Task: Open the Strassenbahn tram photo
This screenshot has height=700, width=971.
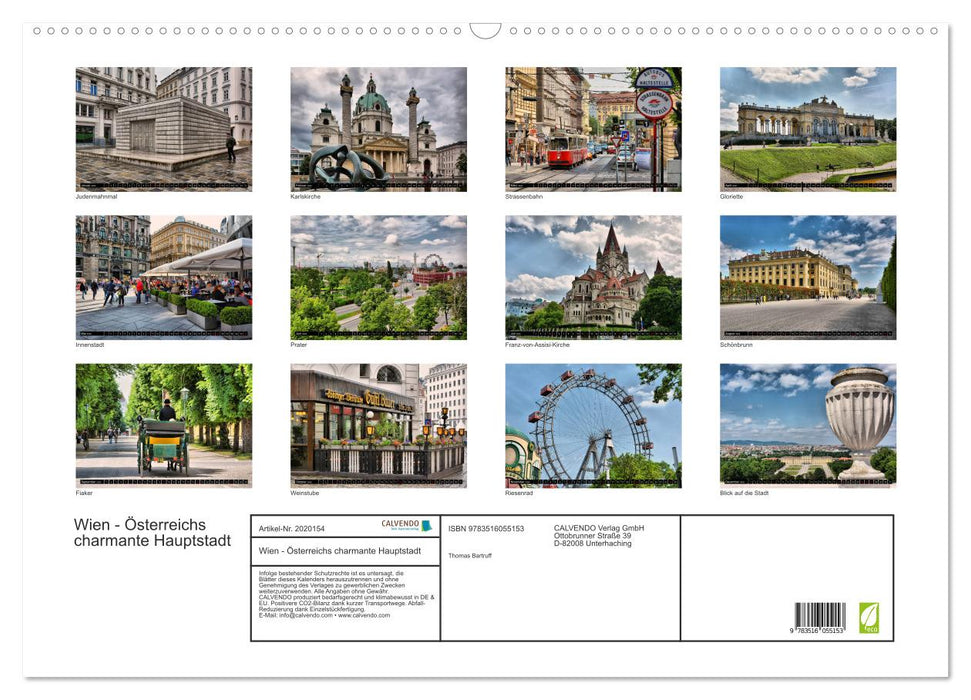Action: [592, 129]
